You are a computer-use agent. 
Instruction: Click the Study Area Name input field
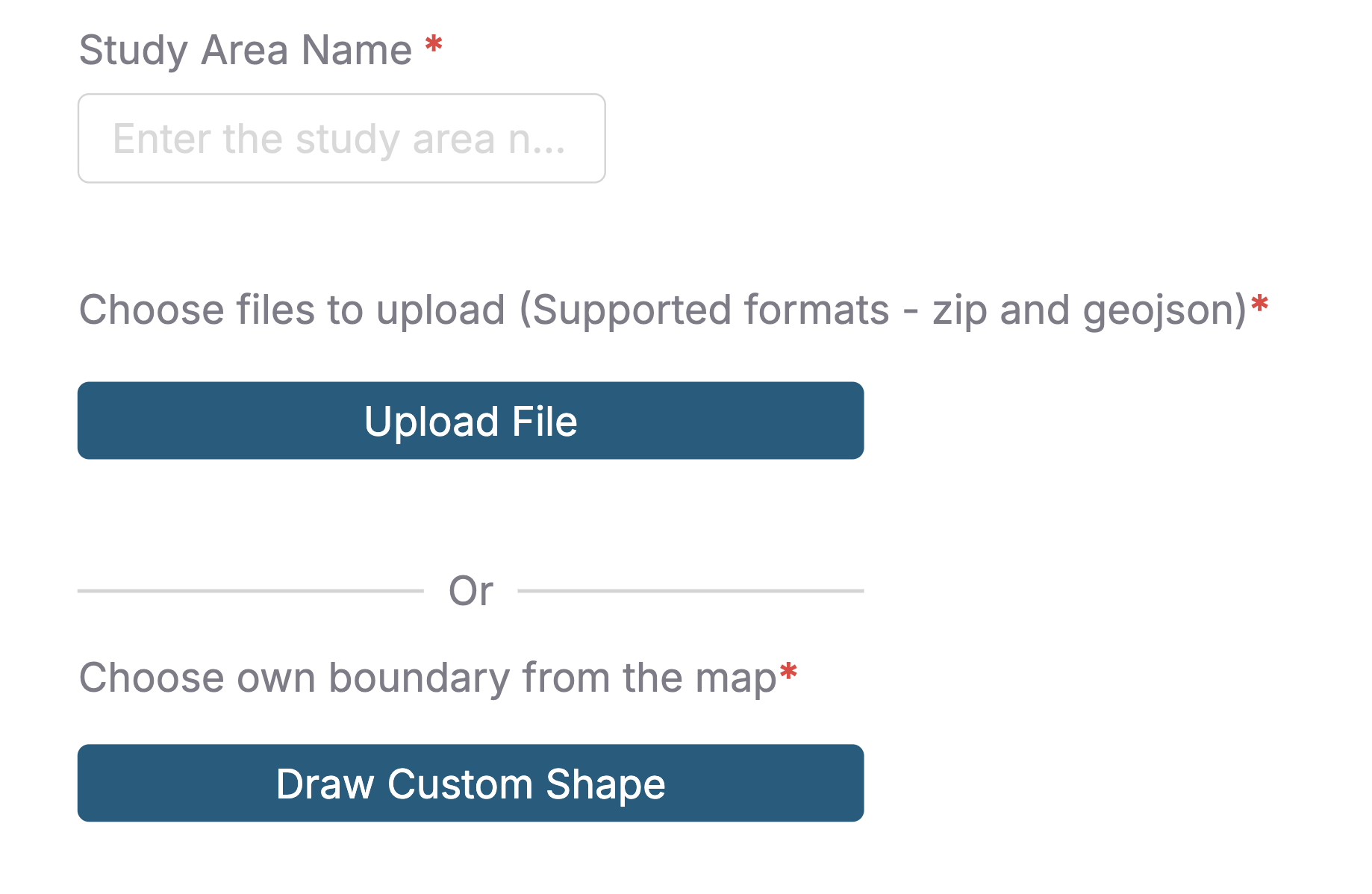click(x=341, y=138)
